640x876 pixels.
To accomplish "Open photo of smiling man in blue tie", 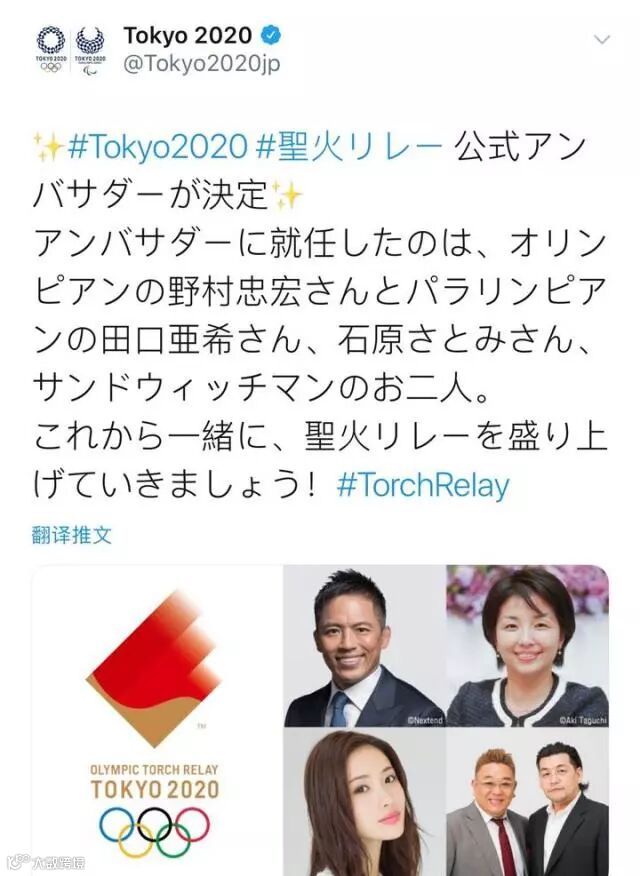I will (365, 646).
